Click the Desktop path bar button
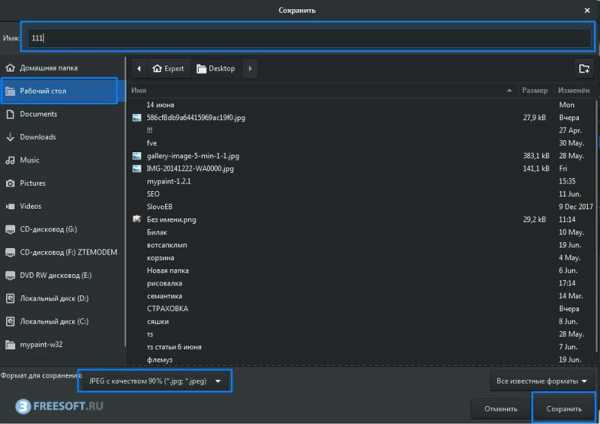Viewport: 600px width, 424px height. (x=216, y=68)
